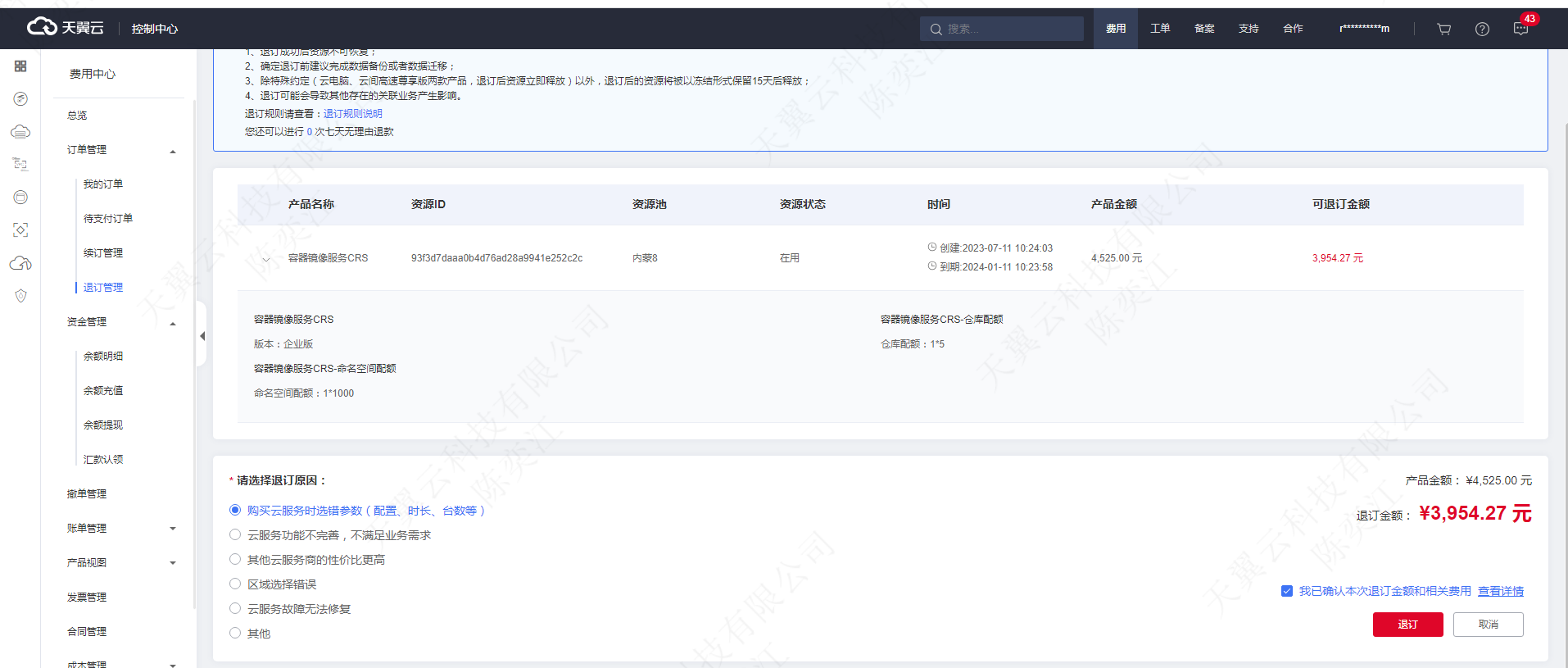The width and height of the screenshot is (1568, 668).
Task: Select reason 其他云服务商的性价比更高
Action: coord(235,559)
